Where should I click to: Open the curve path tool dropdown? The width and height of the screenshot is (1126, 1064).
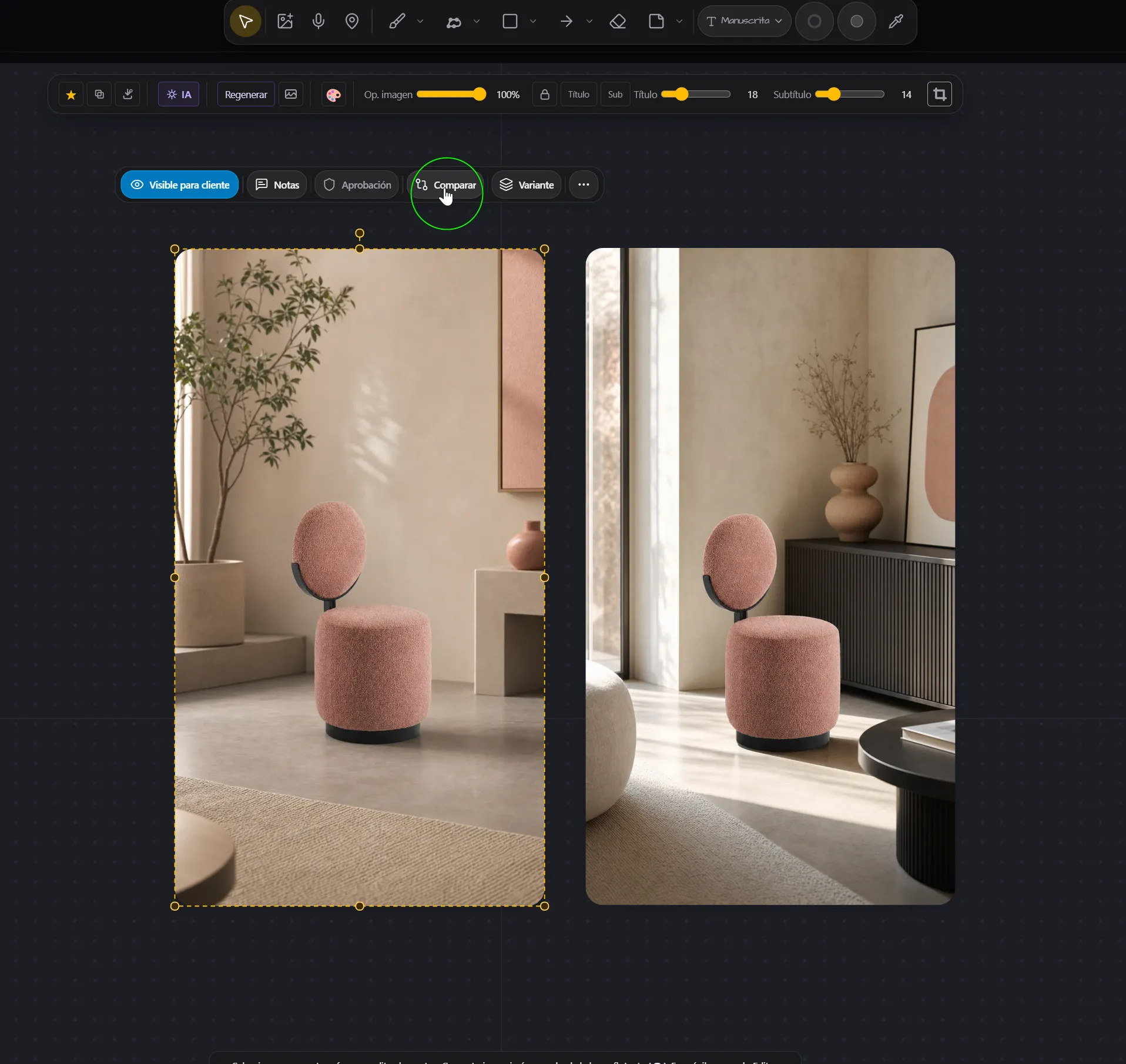(477, 22)
